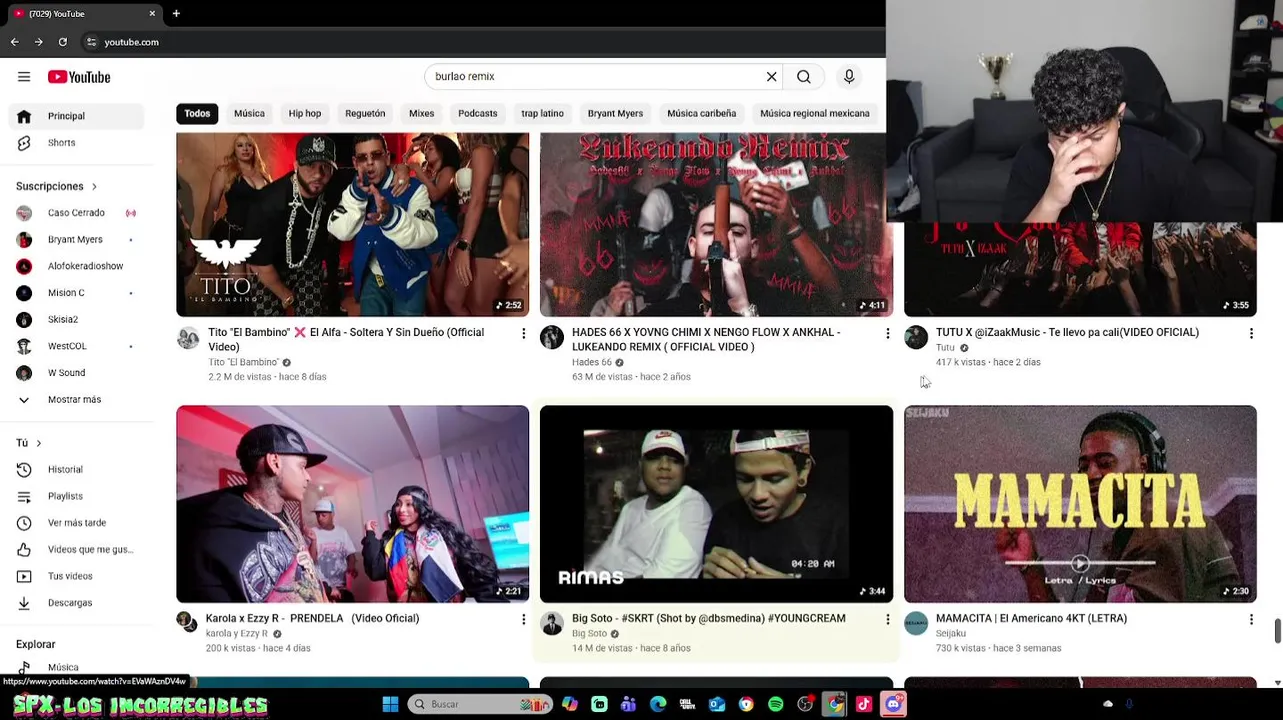The width and height of the screenshot is (1283, 720).
Task: Play the Karola x Ezzy R Prendela thumbnail
Action: point(352,504)
